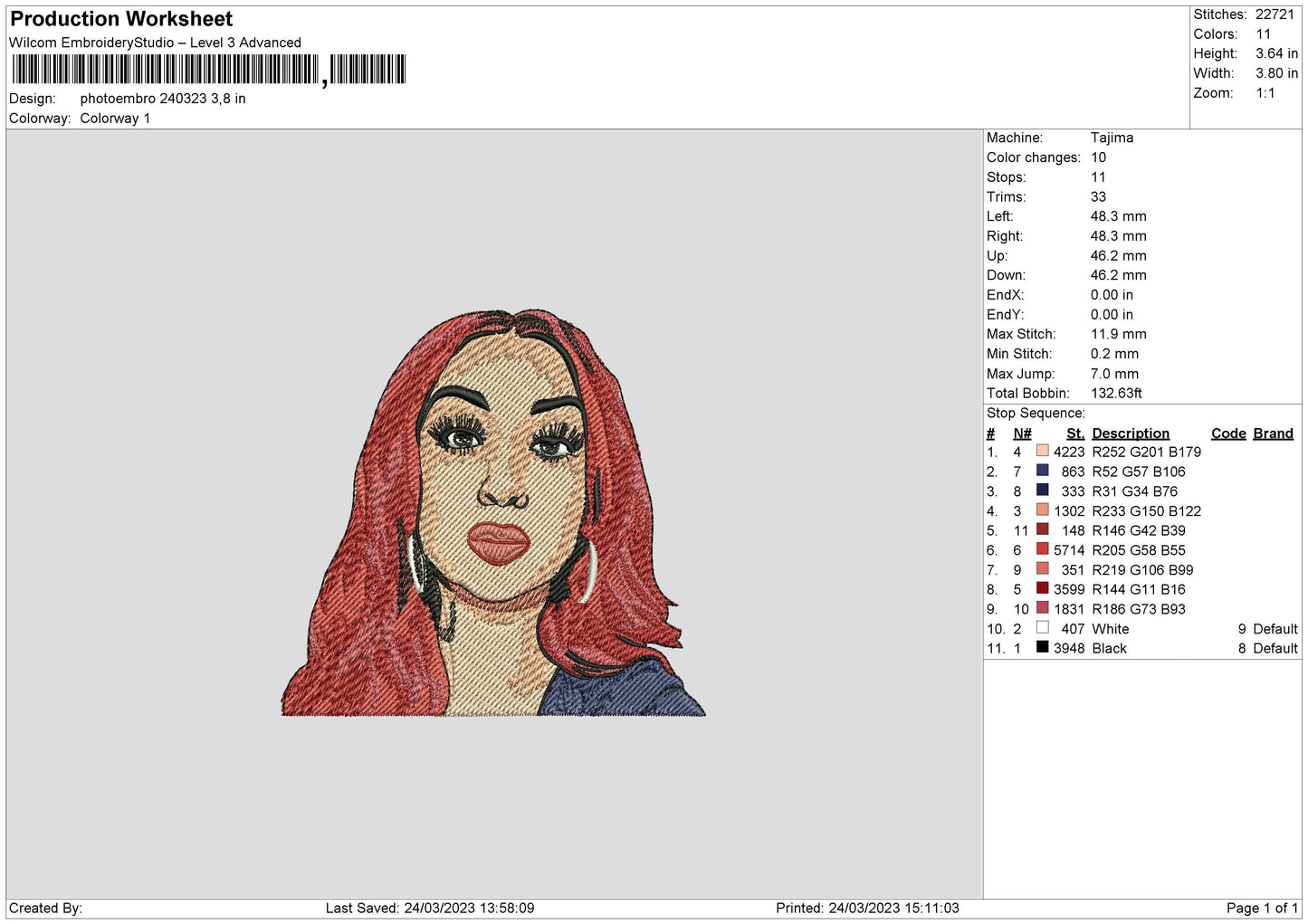The height and width of the screenshot is (924, 1308).
Task: Click the red R205 G58 B55 swatch
Action: tap(1043, 549)
